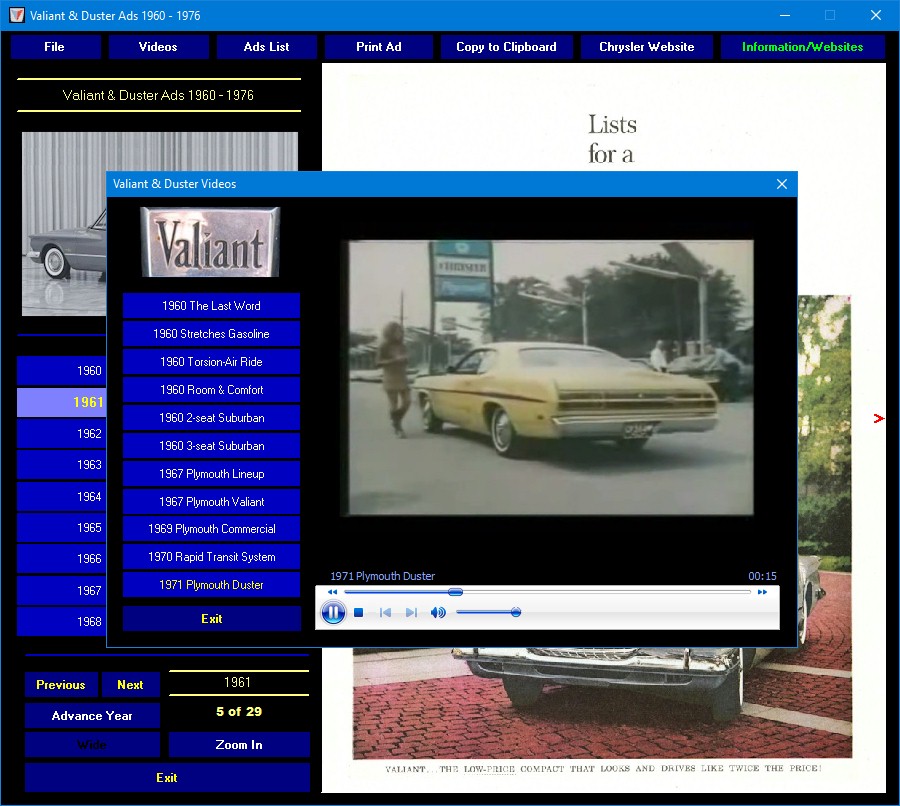This screenshot has height=806, width=900.
Task: Select year 1968 in the year list
Action: (x=62, y=622)
